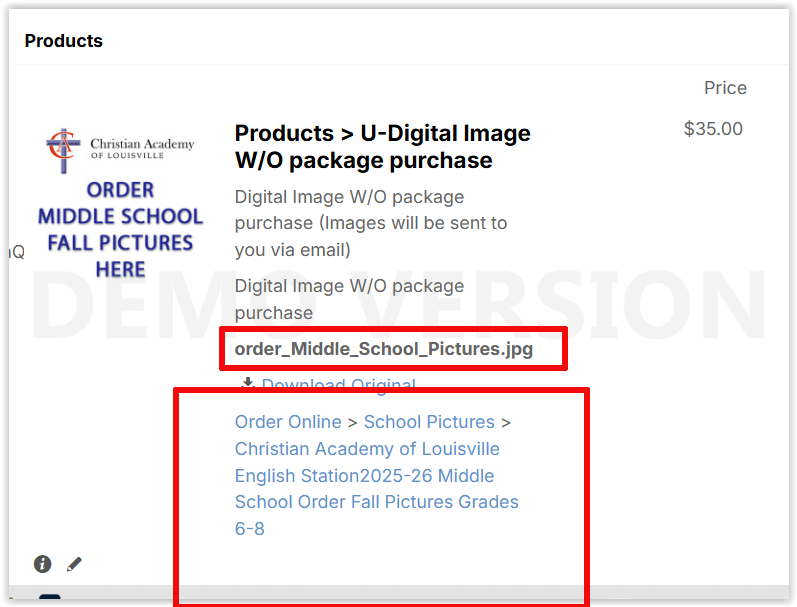Click second 'Digital Image W/O package purchase' line
This screenshot has height=607, width=797.
349,299
